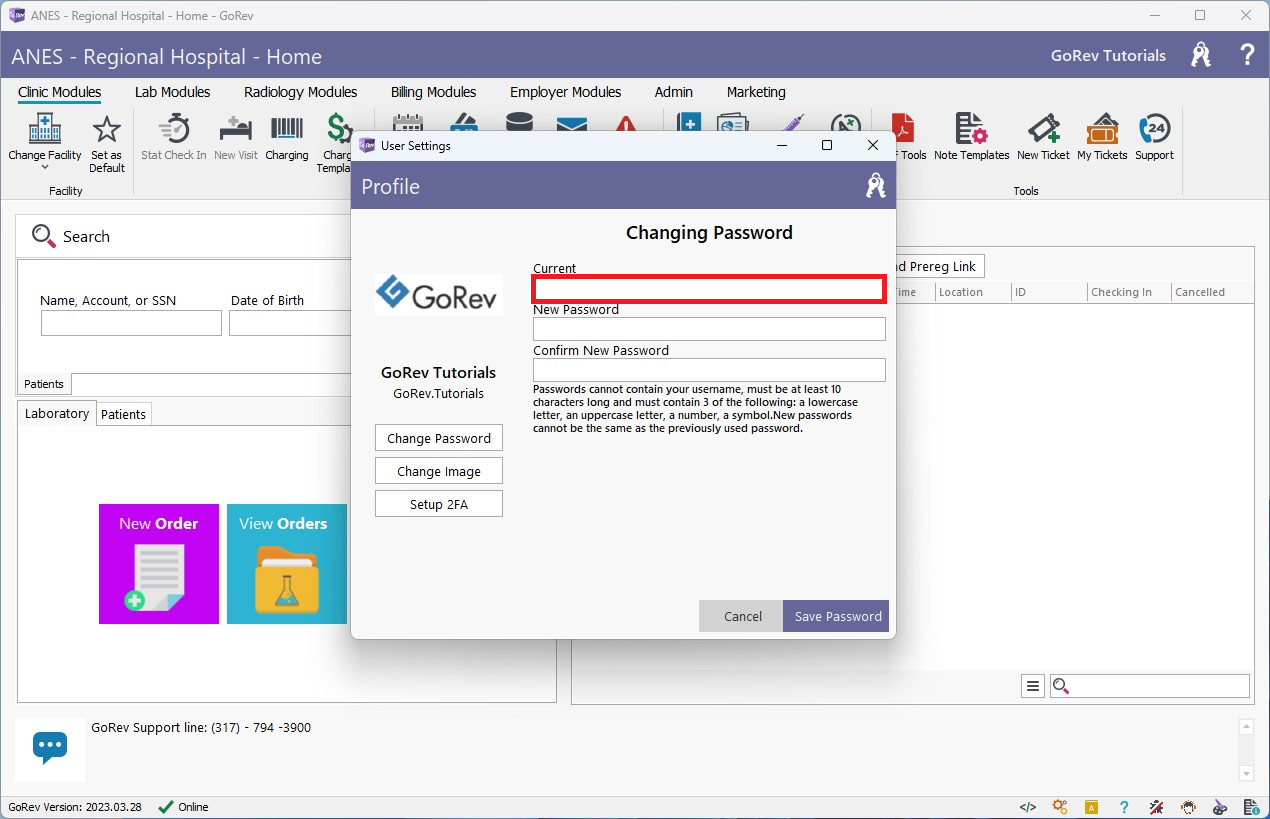This screenshot has height=819, width=1270.
Task: Click the Save Password button
Action: [838, 616]
